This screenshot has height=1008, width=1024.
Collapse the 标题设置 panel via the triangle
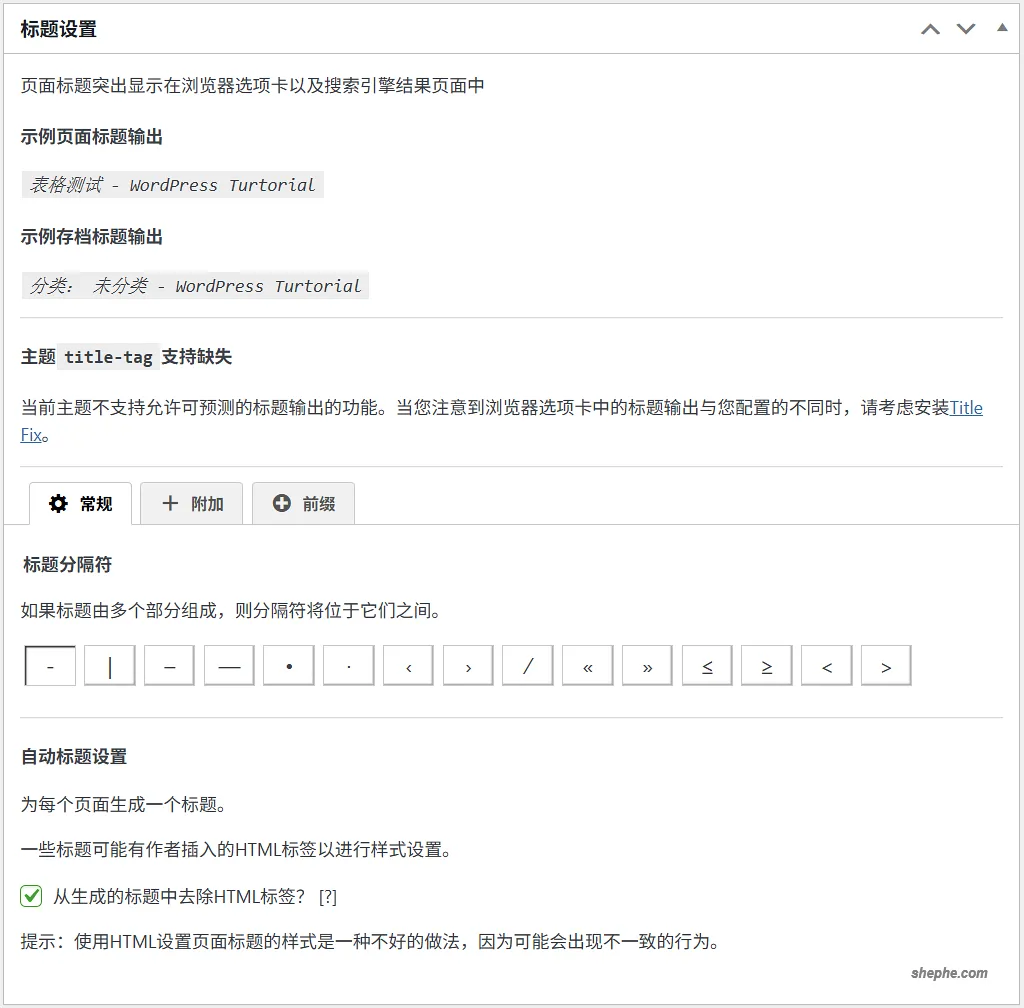click(x=1001, y=27)
